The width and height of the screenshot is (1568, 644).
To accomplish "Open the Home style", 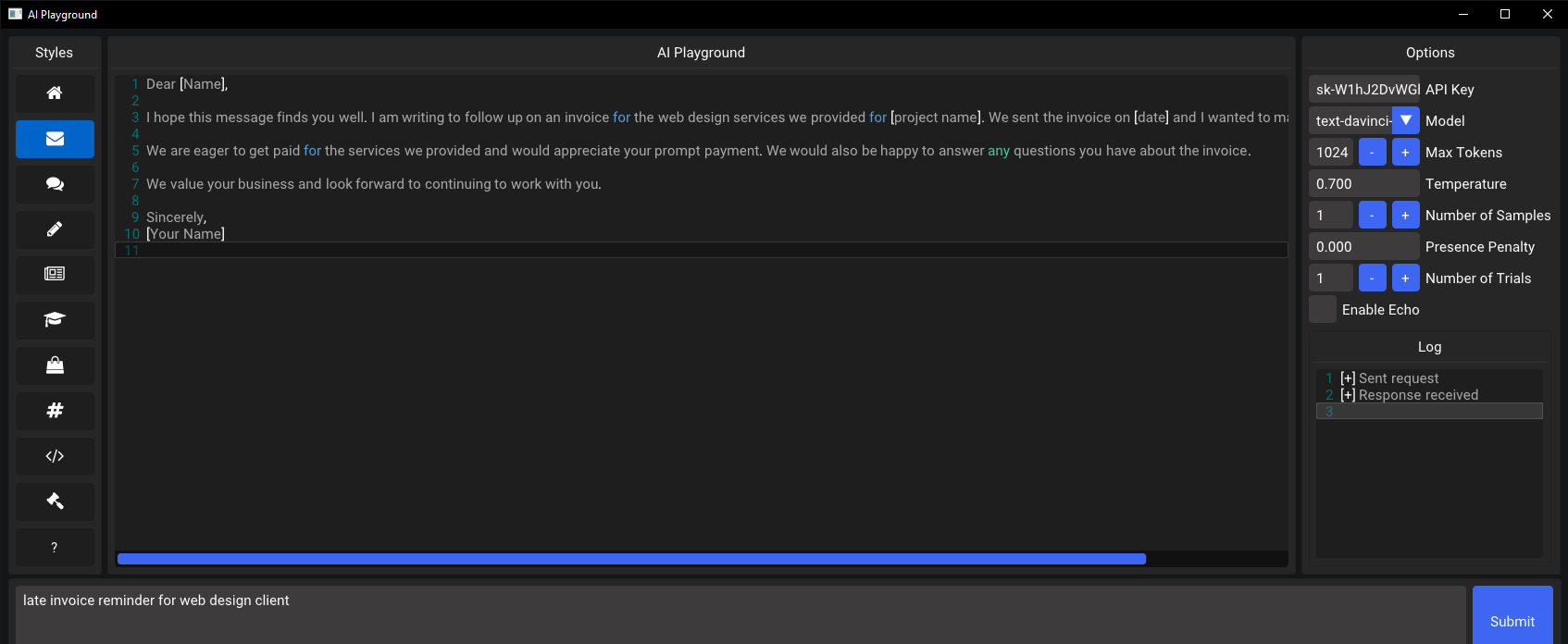I will [x=55, y=93].
